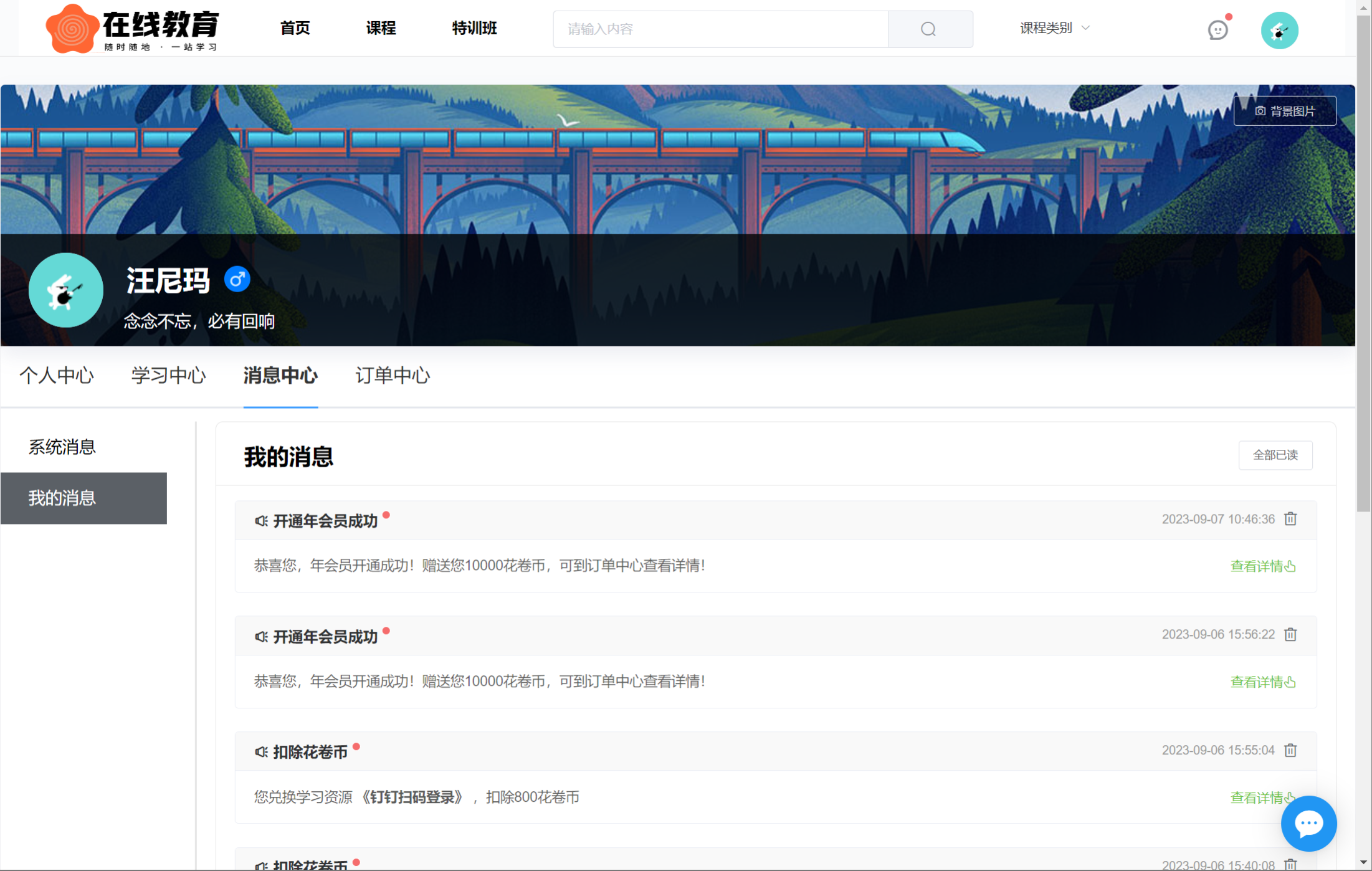Viewport: 1372px width, 871px height.
Task: Click the vertical page scrollbar thumb
Action: click(x=1364, y=262)
